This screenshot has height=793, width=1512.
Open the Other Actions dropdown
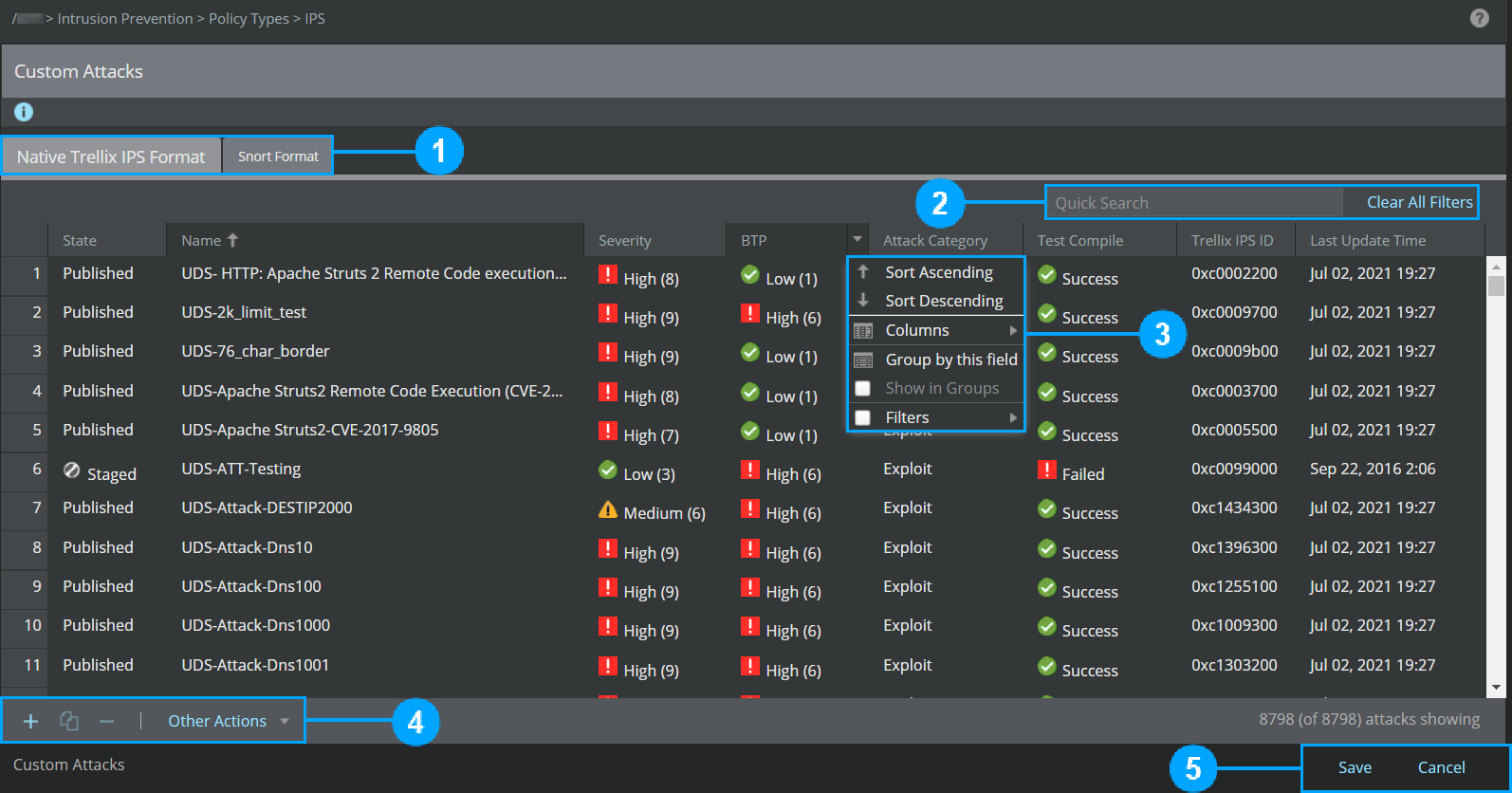tap(229, 721)
